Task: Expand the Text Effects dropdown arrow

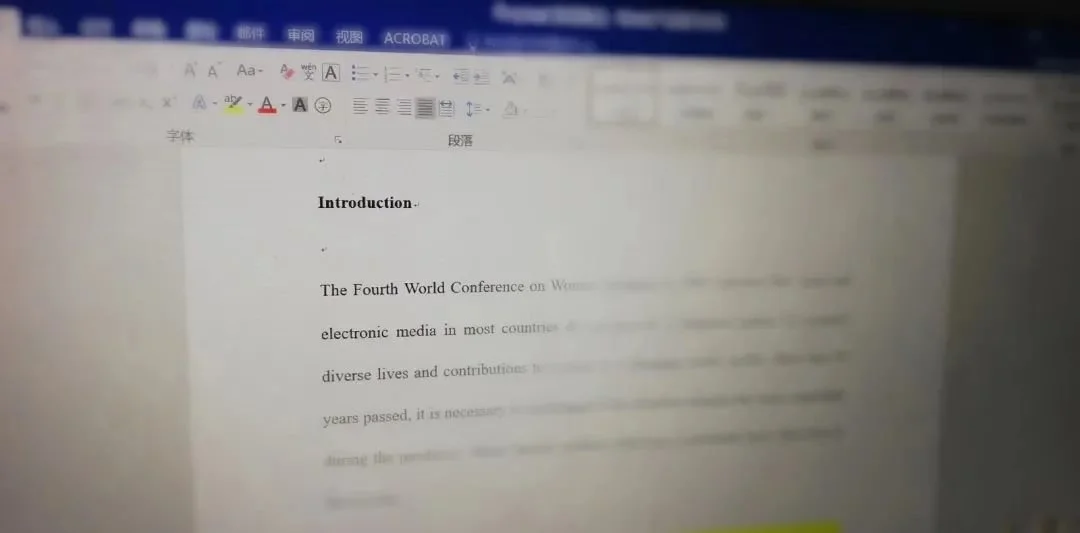Action: click(215, 105)
